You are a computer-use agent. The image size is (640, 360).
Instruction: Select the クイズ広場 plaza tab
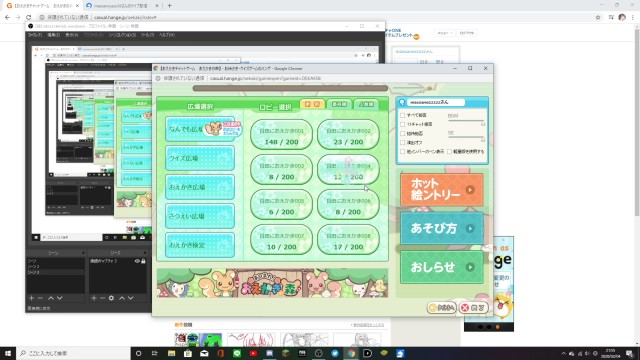200,158
